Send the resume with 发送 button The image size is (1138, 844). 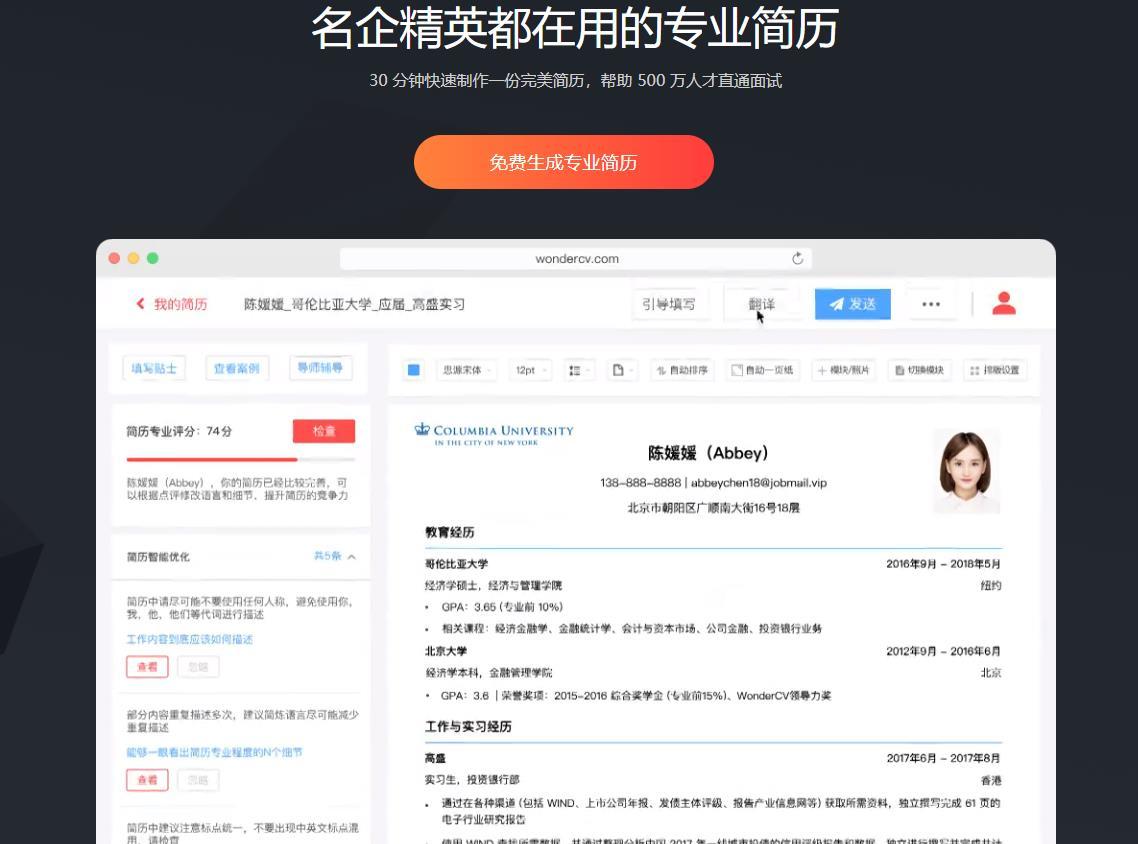(x=853, y=304)
